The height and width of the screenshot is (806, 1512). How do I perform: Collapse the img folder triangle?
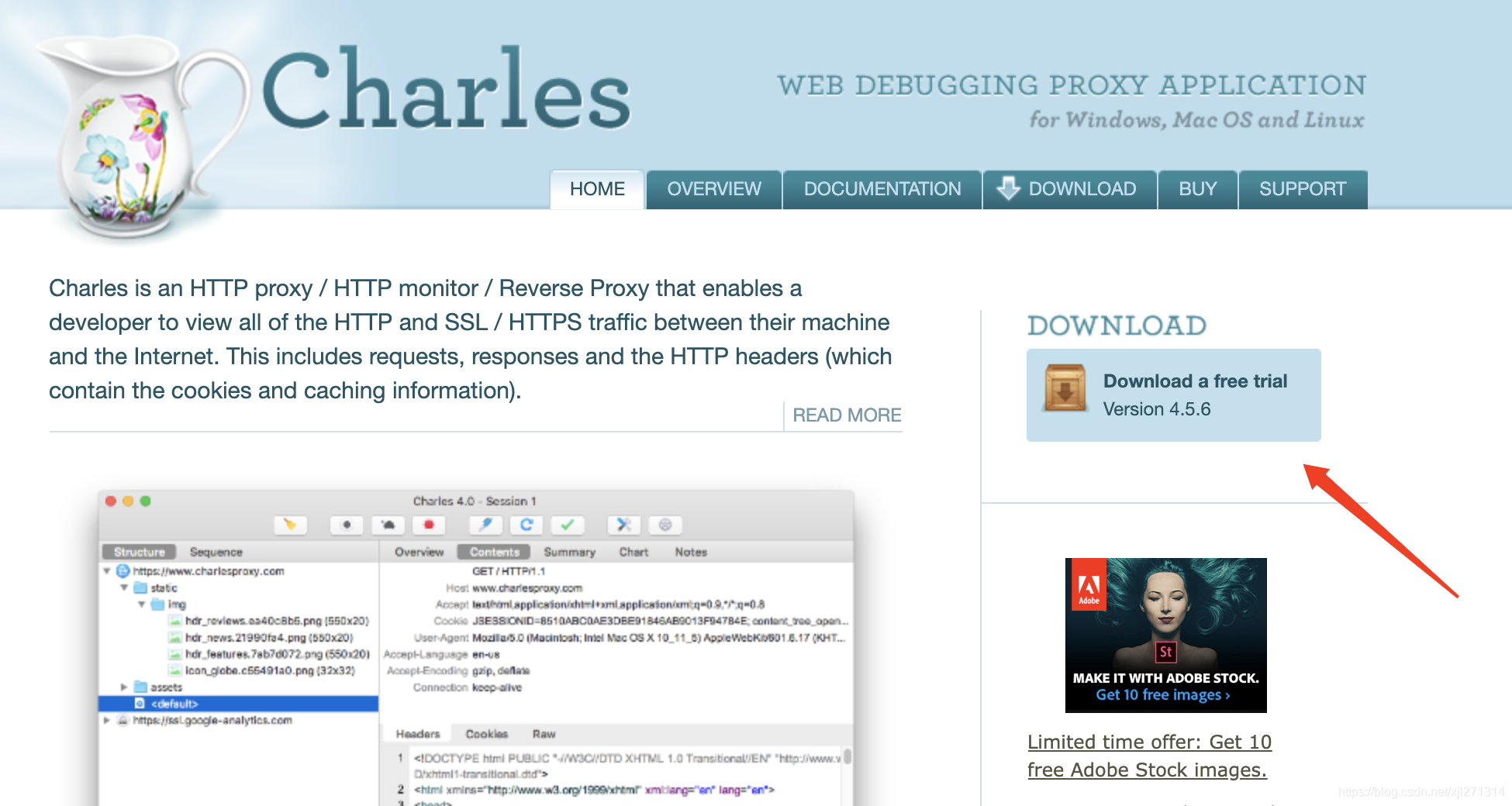[141, 604]
